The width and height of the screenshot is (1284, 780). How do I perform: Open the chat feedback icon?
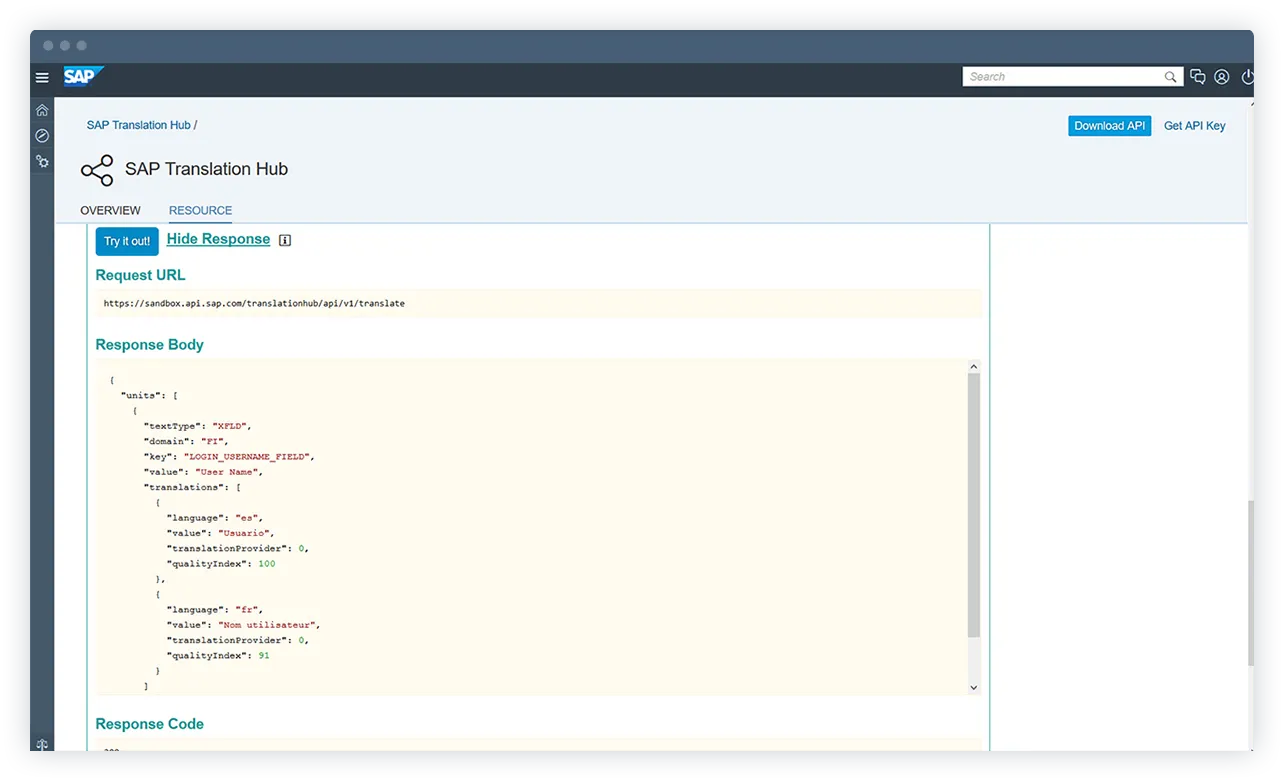(x=1197, y=77)
